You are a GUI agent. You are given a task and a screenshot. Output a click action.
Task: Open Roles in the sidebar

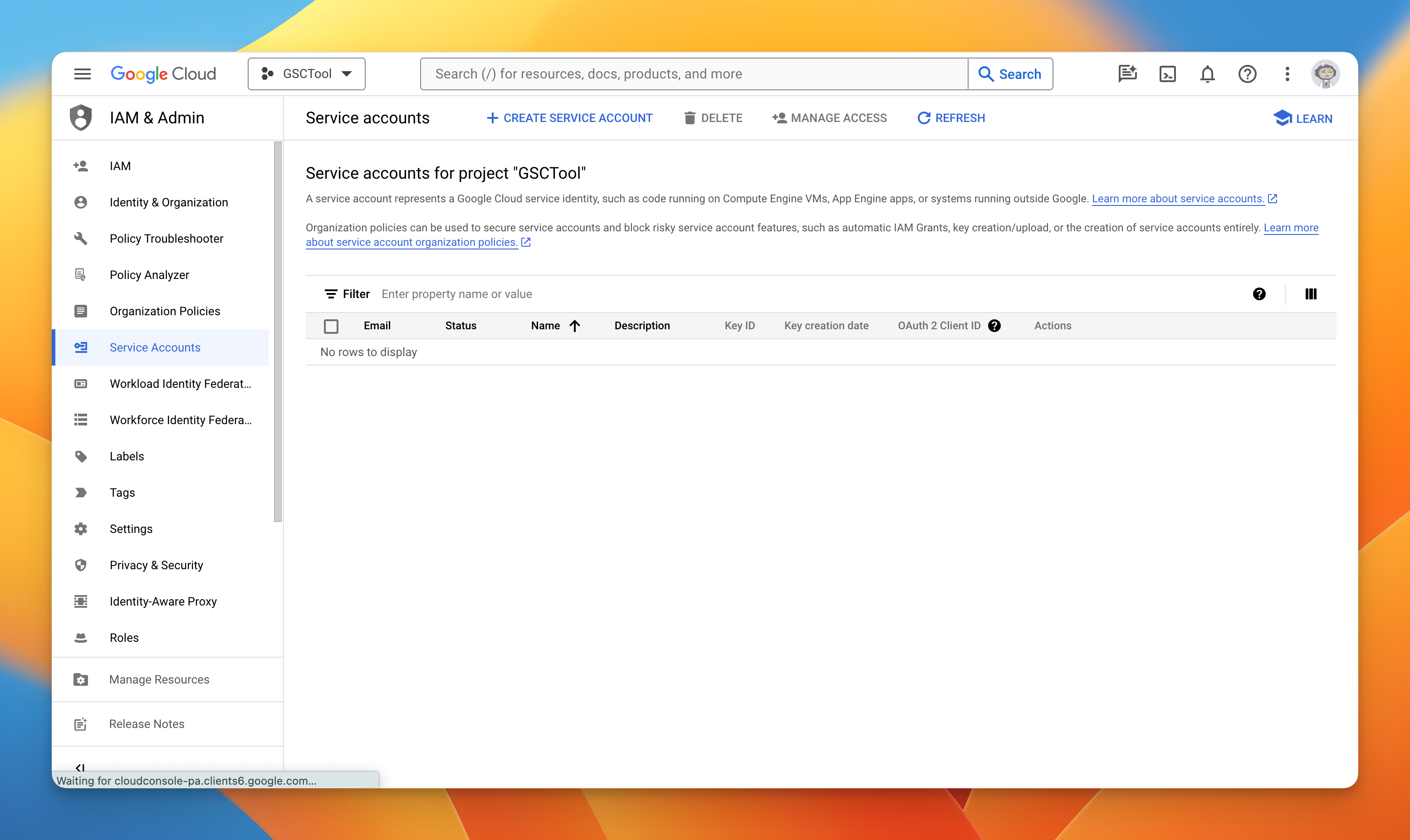[x=124, y=637]
